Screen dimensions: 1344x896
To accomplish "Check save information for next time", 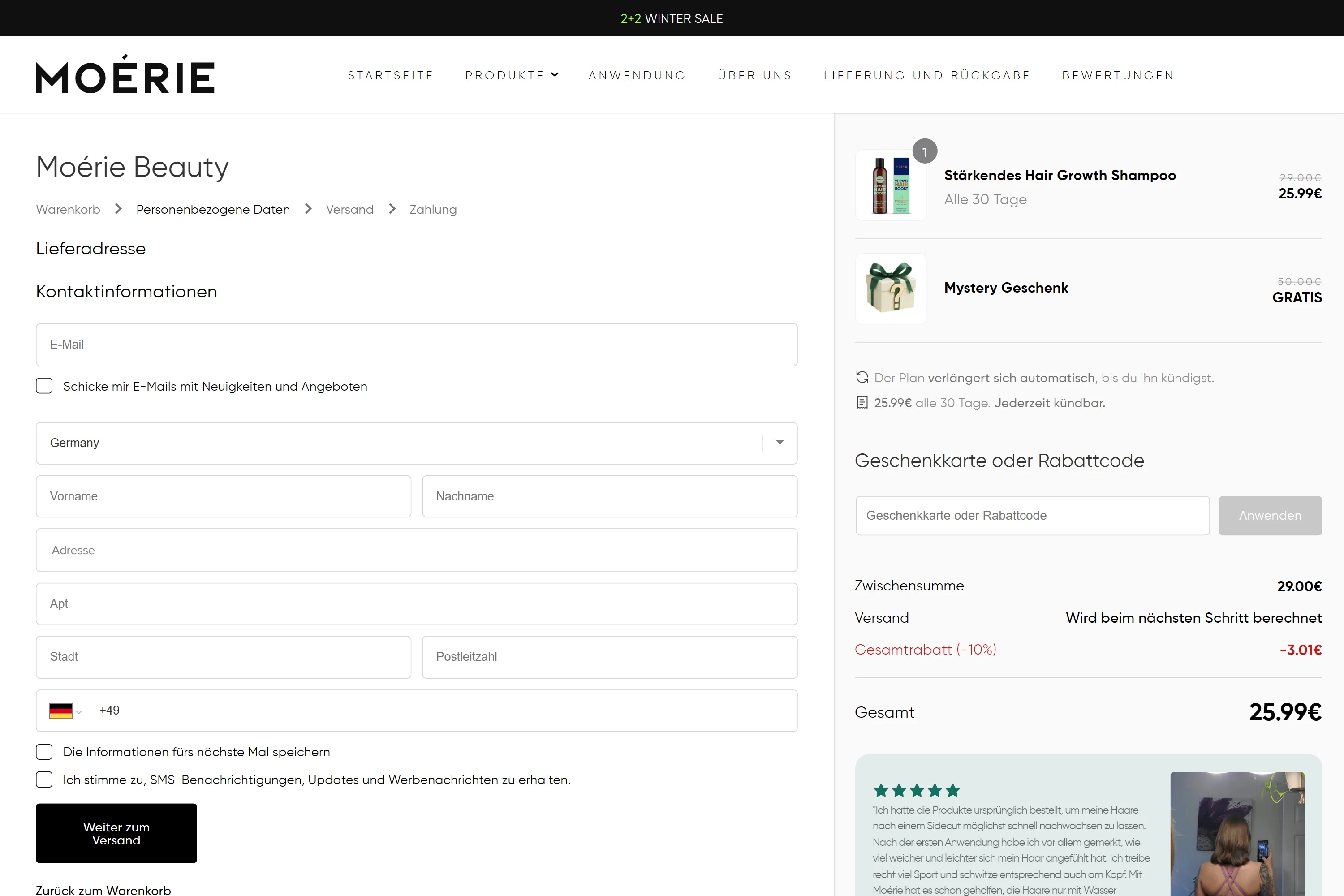I will pos(44,751).
